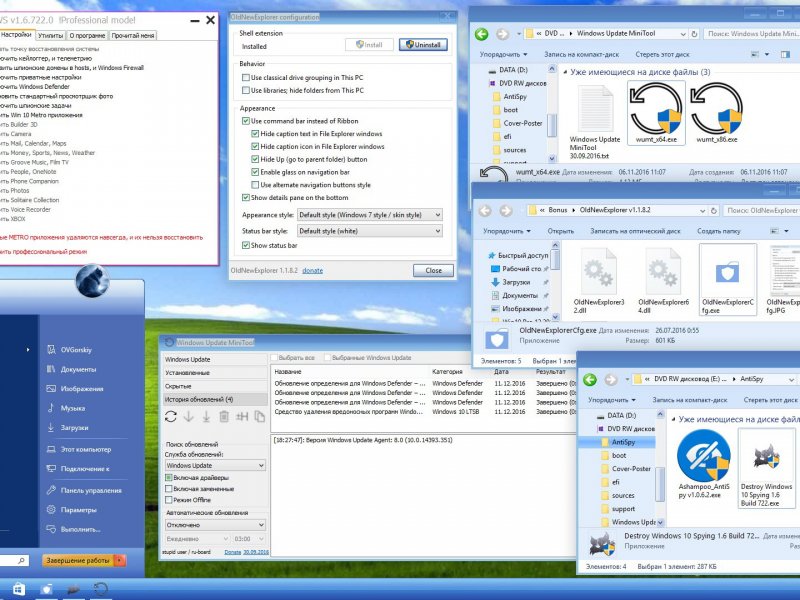The image size is (800, 600).
Task: Click refresh icon in OldNewExplorer address bar
Action: [714, 210]
